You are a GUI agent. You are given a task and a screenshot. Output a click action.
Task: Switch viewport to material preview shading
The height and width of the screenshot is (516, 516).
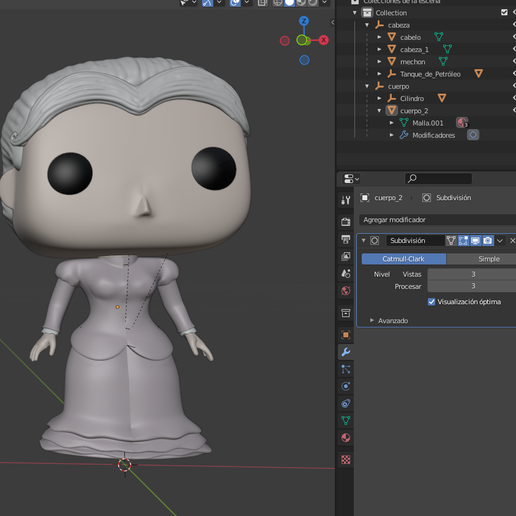[301, 3]
